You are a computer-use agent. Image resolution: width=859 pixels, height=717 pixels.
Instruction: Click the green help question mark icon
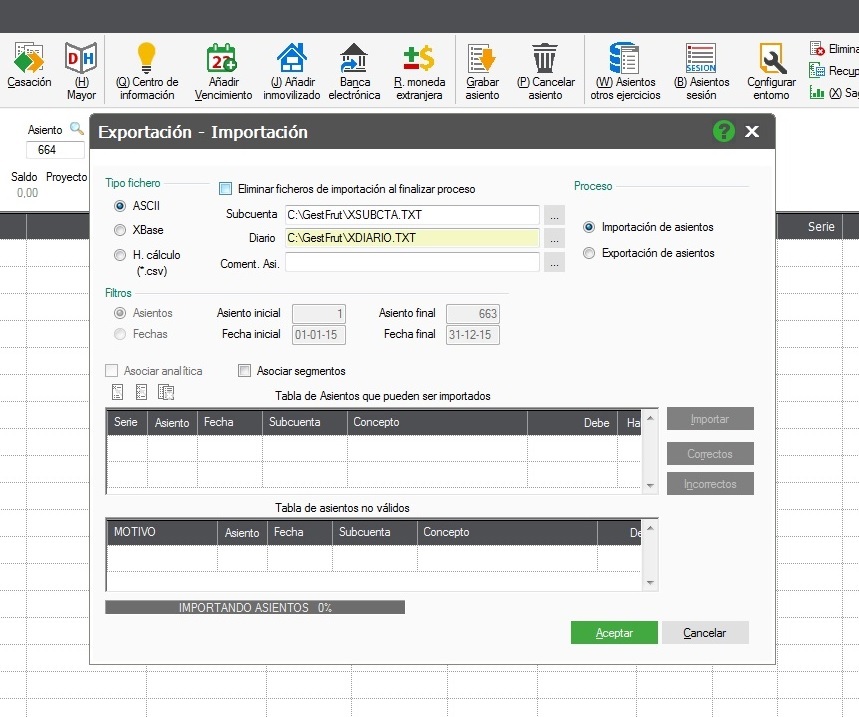[x=723, y=131]
